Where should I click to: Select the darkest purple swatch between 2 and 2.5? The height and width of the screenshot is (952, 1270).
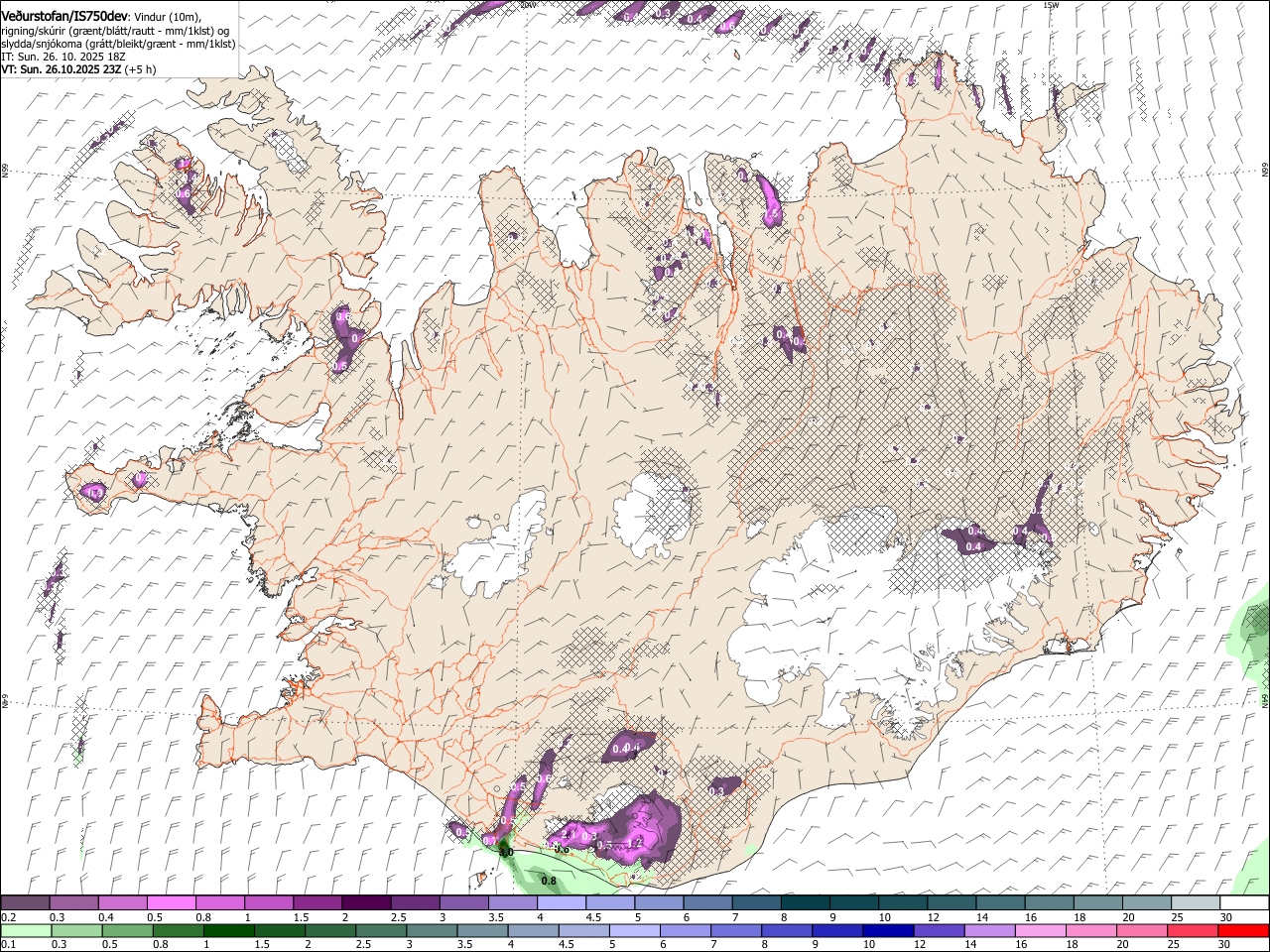pos(366,903)
